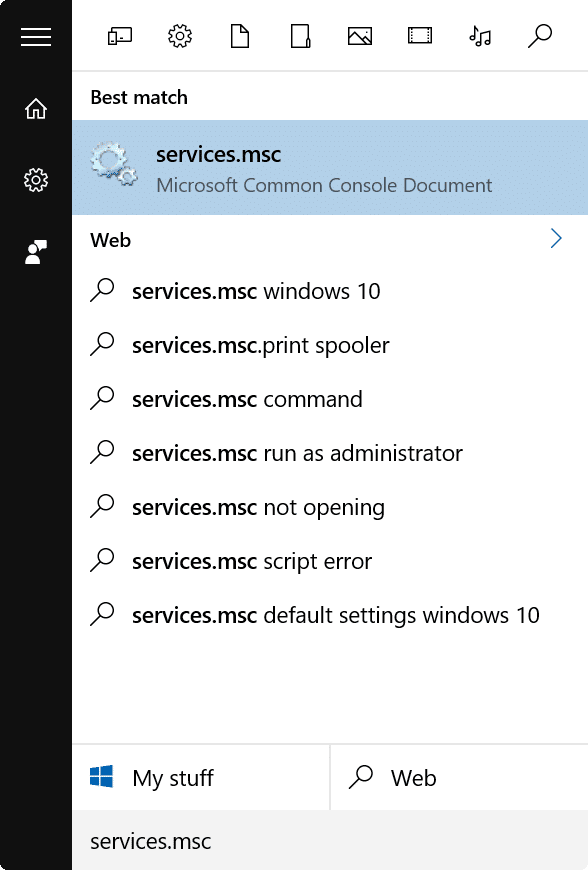Viewport: 588px width, 870px height.
Task: Filter results by Photos icon
Action: click(360, 37)
